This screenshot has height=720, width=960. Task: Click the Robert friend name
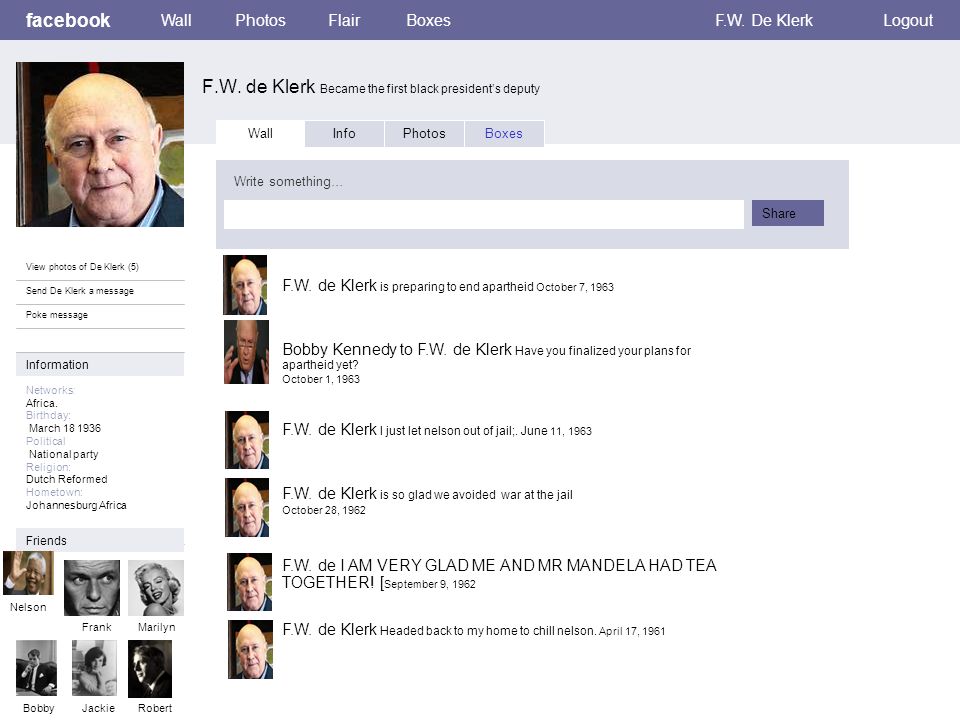(155, 708)
